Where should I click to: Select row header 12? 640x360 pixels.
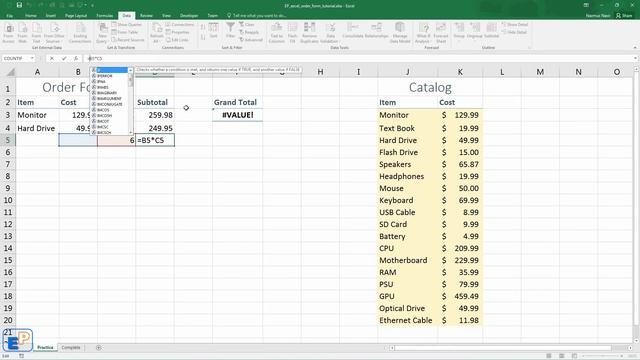[x=8, y=224]
